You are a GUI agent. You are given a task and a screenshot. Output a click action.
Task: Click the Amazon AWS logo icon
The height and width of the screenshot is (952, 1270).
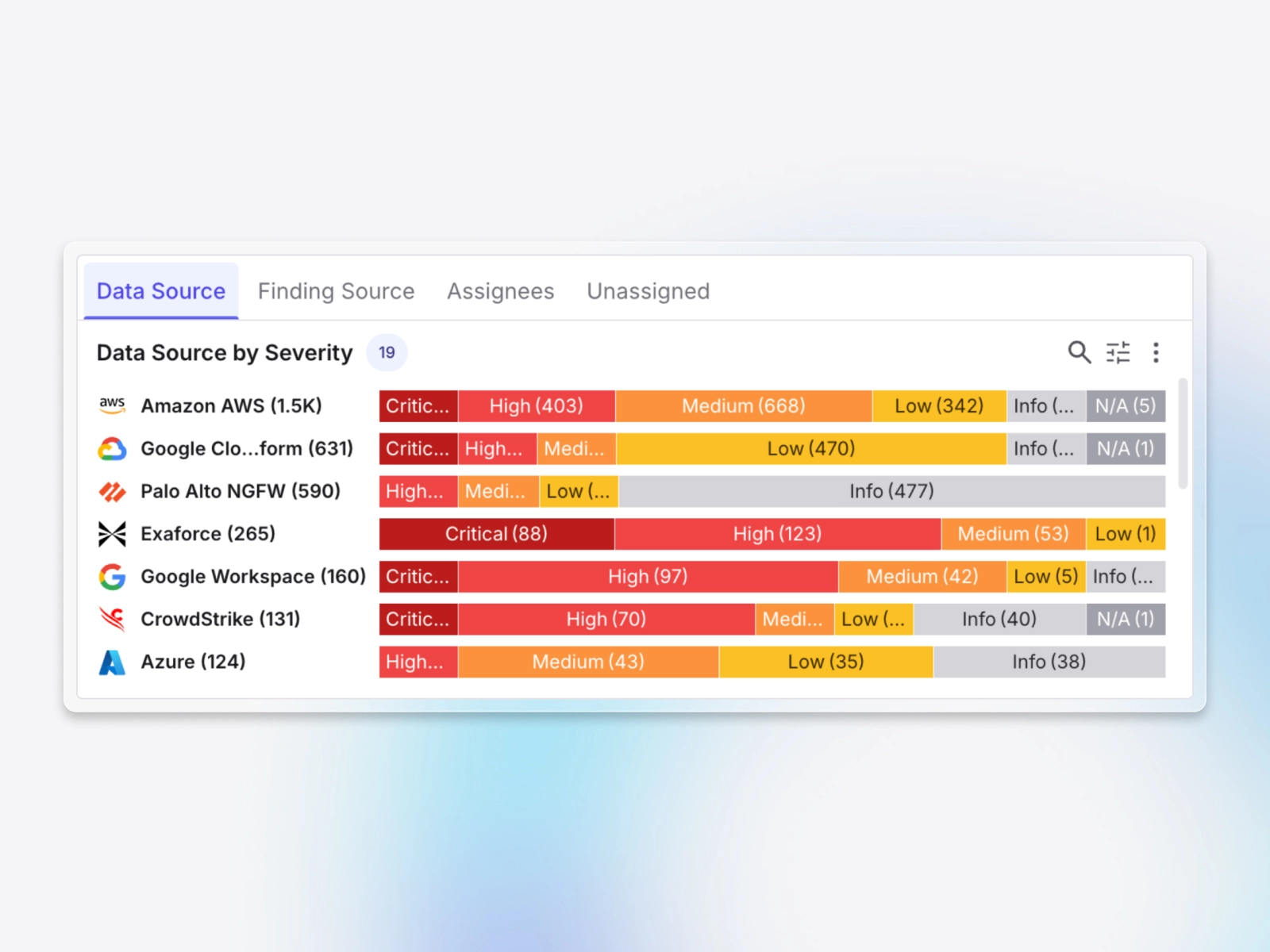click(x=112, y=405)
